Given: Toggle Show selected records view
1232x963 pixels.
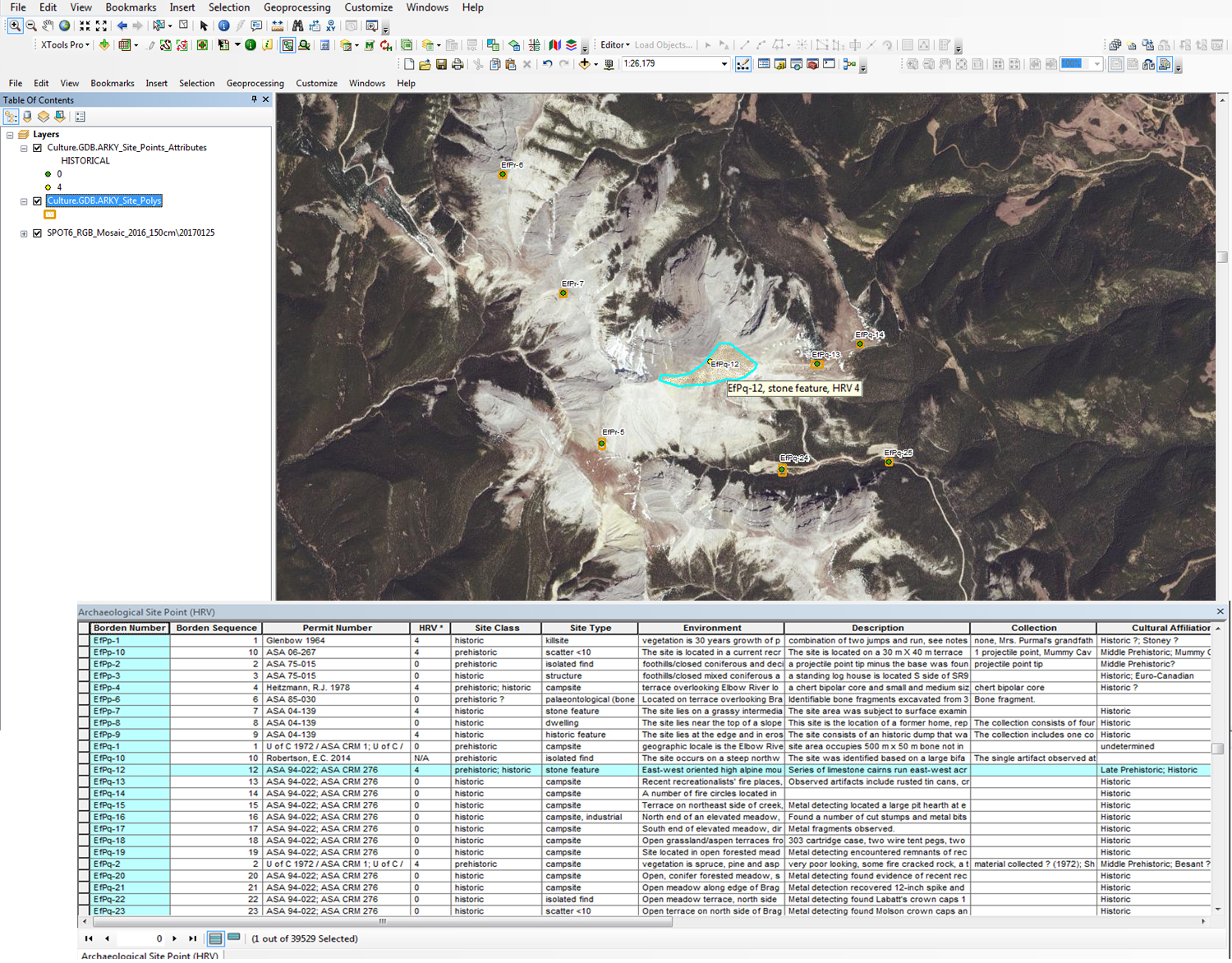Looking at the screenshot, I should click(x=233, y=938).
